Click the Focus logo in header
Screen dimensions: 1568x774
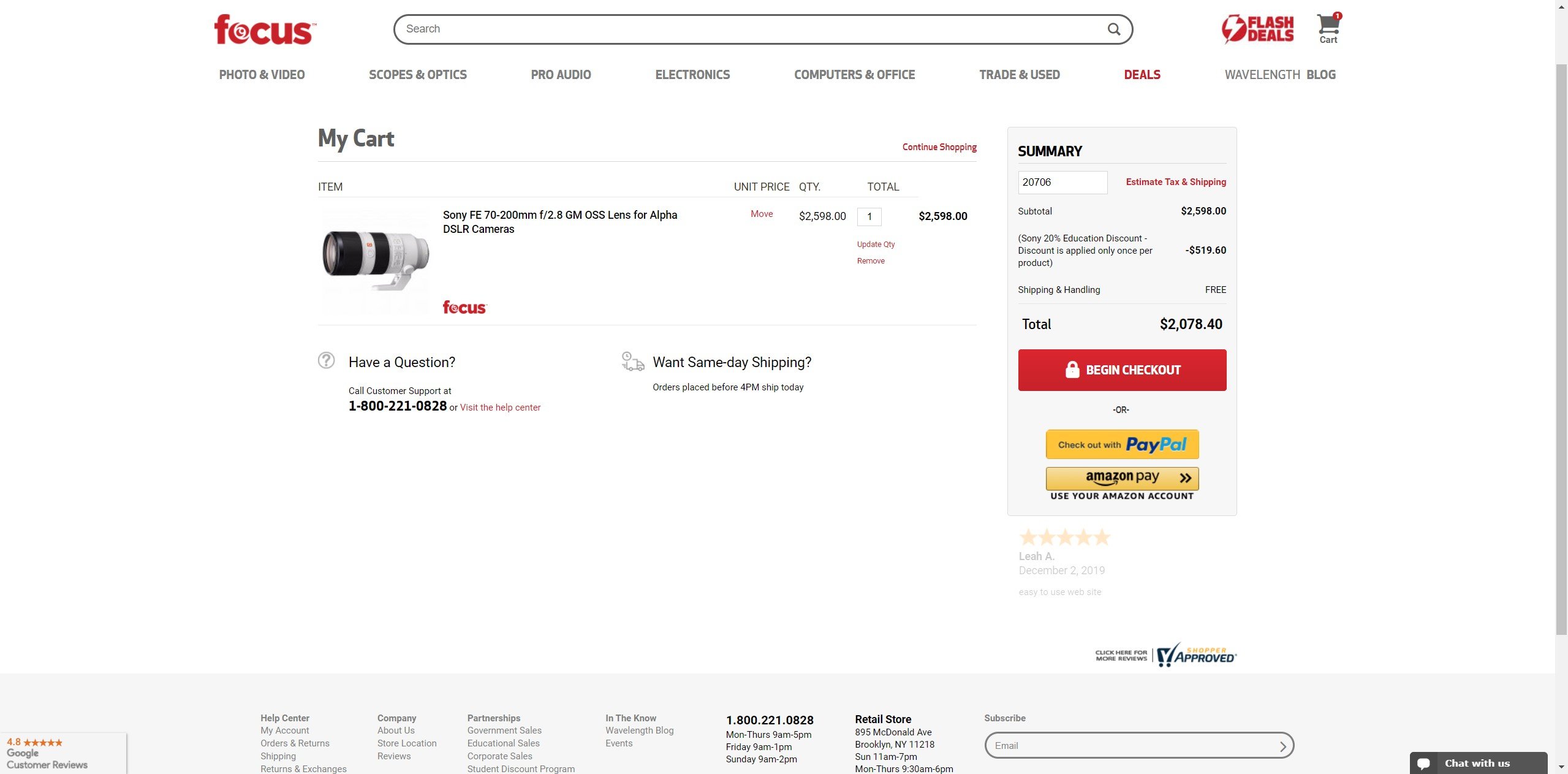(265, 29)
